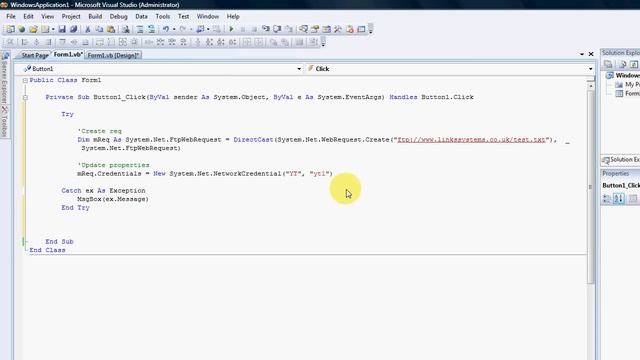Screen dimensions: 640x360
Task: Select the Form1.vb code tab
Action: pyautogui.click(x=68, y=54)
